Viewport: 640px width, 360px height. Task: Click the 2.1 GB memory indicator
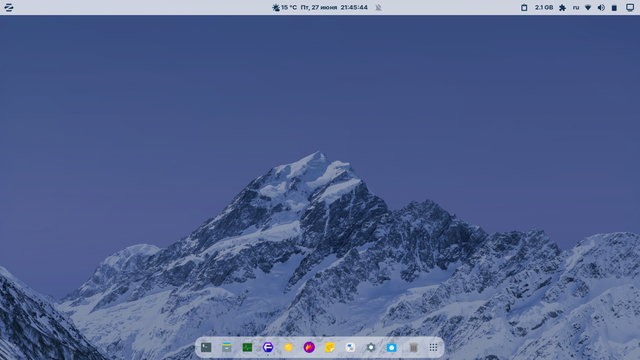tap(544, 7)
